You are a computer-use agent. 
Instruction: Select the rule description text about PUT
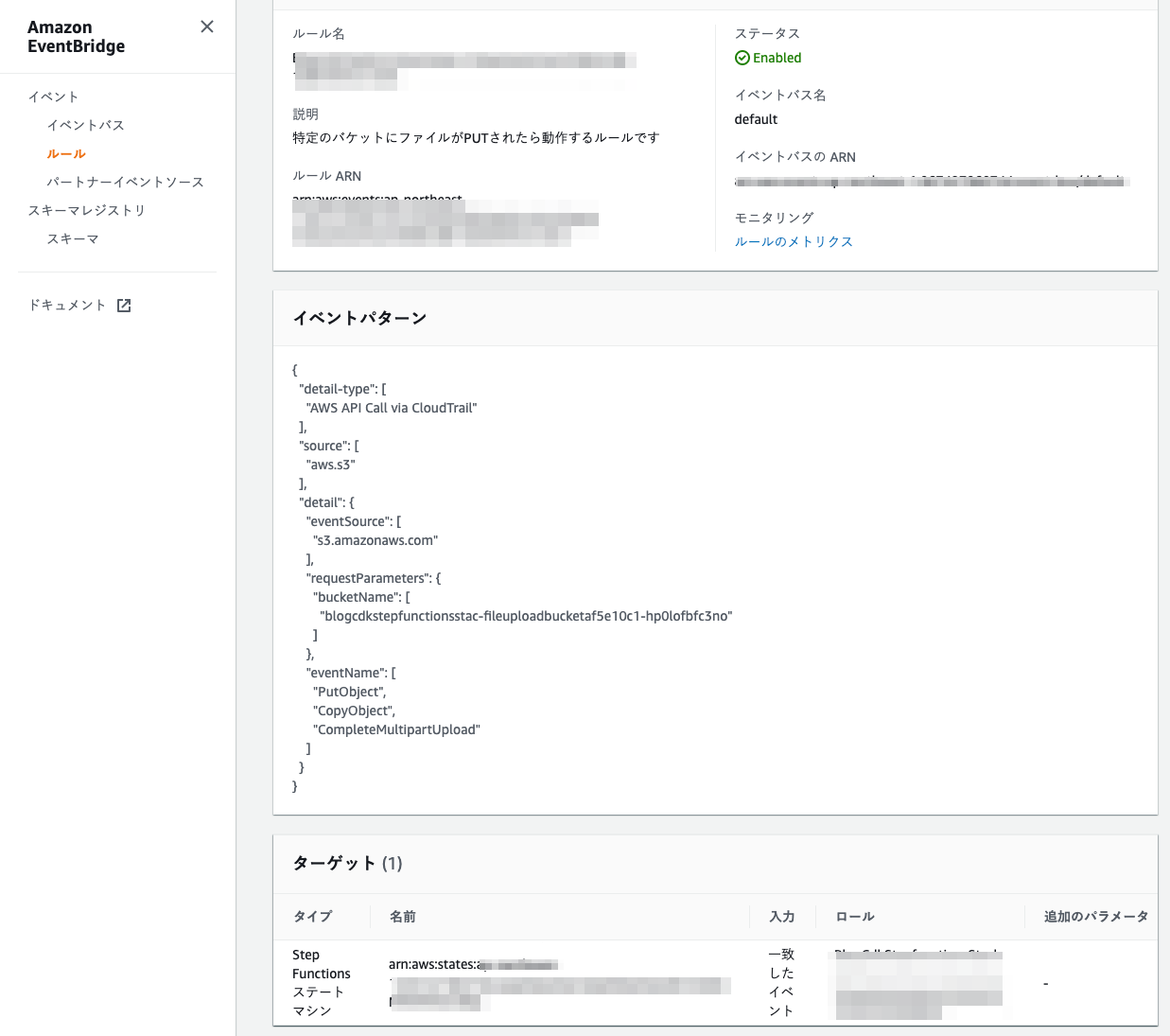pyautogui.click(x=476, y=137)
